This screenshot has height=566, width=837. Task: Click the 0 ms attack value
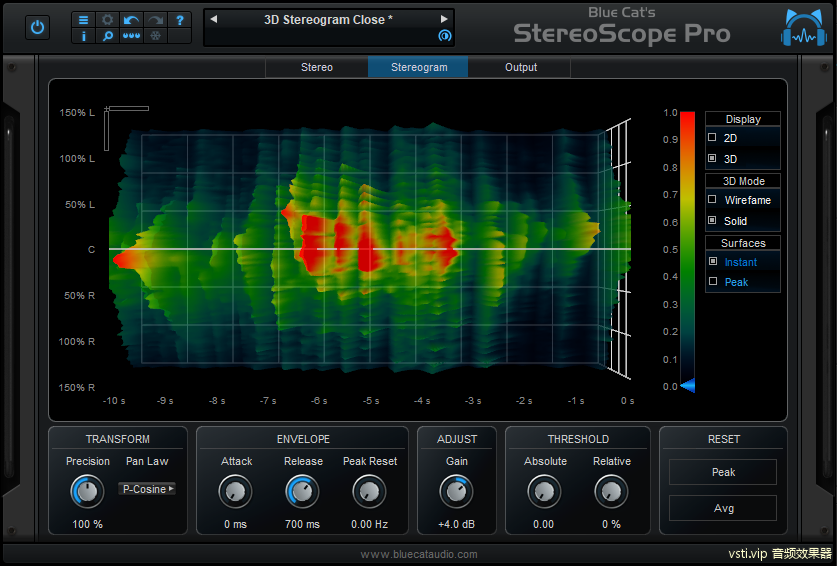pos(235,524)
